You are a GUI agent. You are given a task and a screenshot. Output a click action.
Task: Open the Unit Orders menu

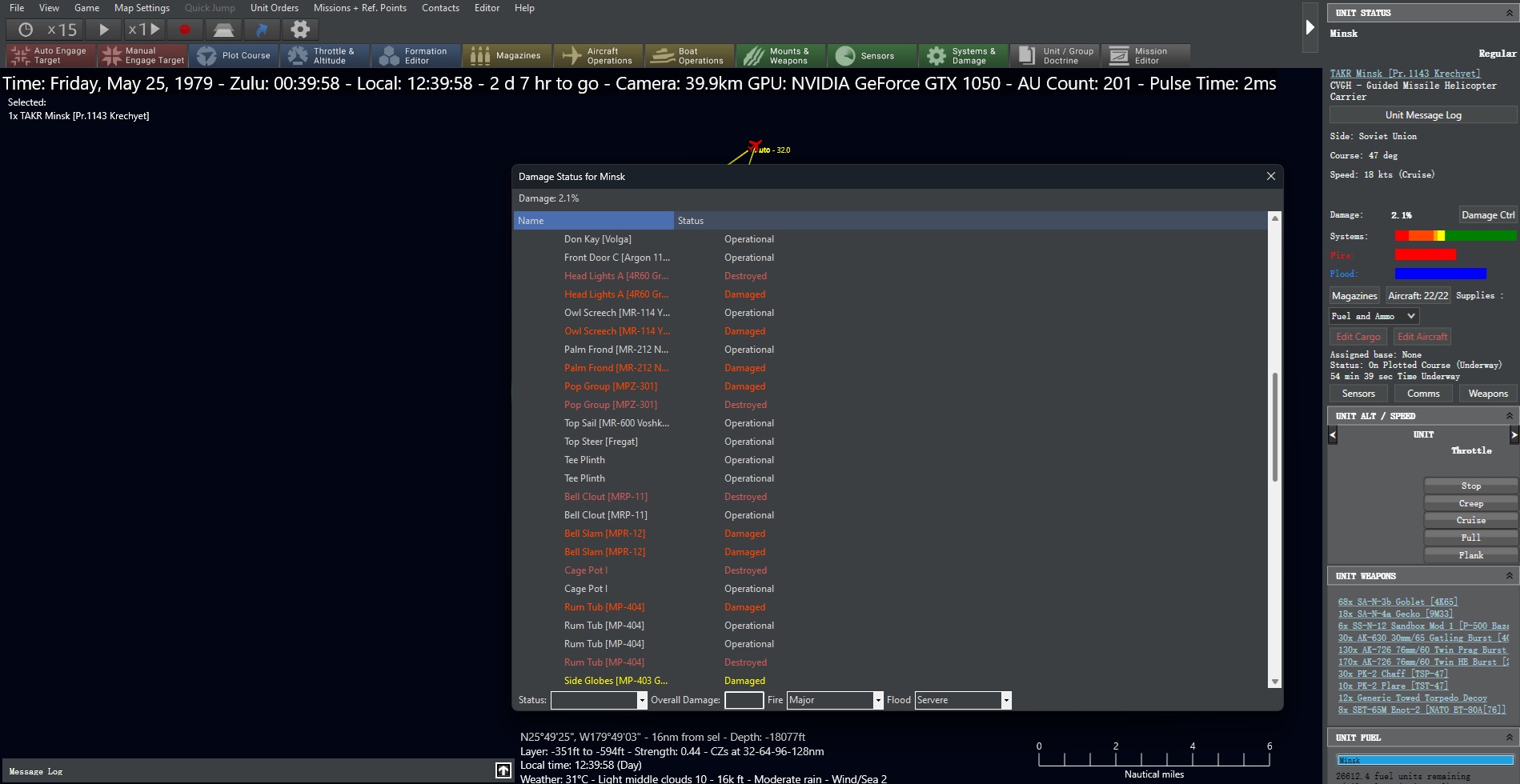(275, 8)
